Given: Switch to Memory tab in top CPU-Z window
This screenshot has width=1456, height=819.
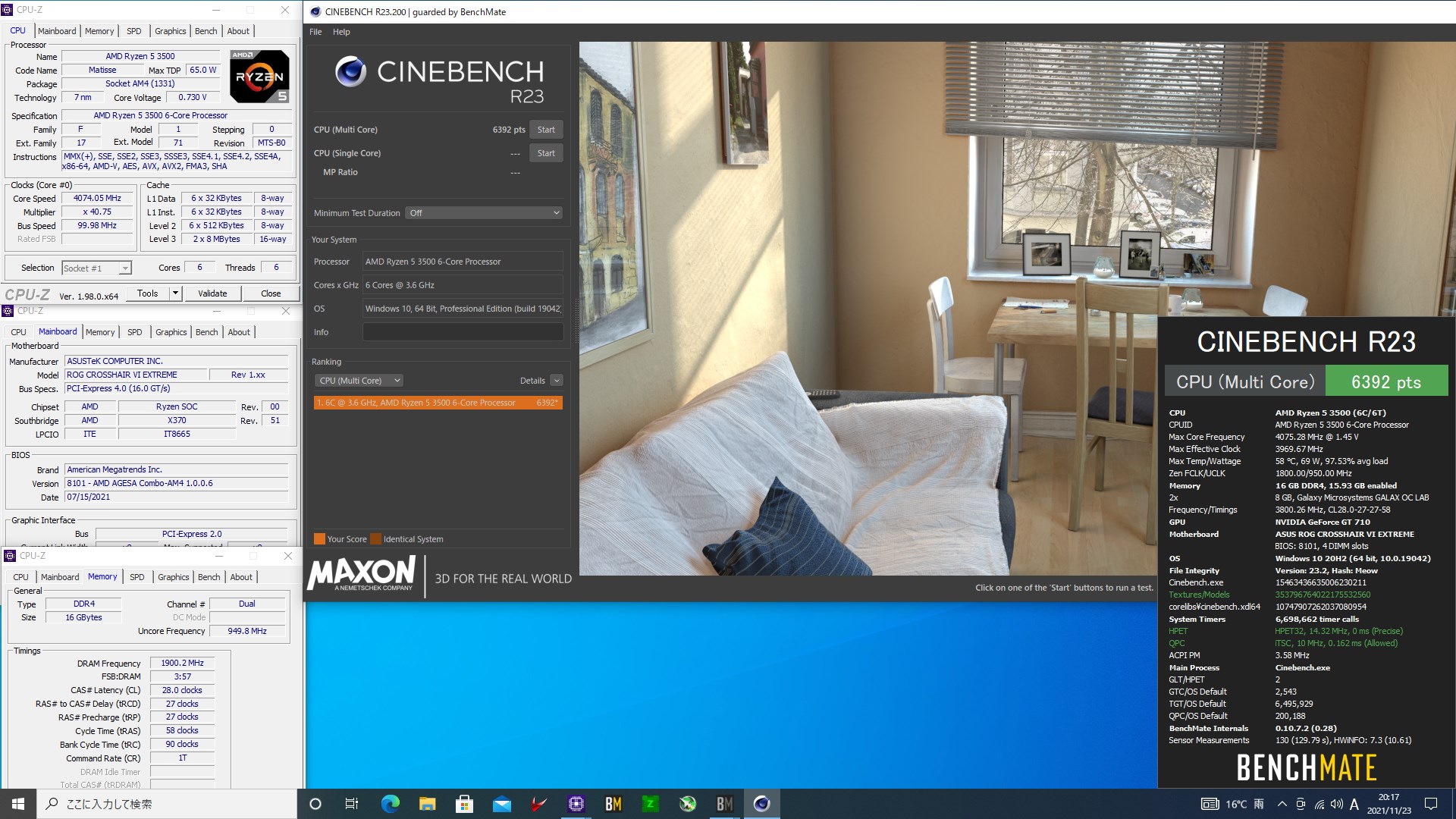Looking at the screenshot, I should 99,31.
